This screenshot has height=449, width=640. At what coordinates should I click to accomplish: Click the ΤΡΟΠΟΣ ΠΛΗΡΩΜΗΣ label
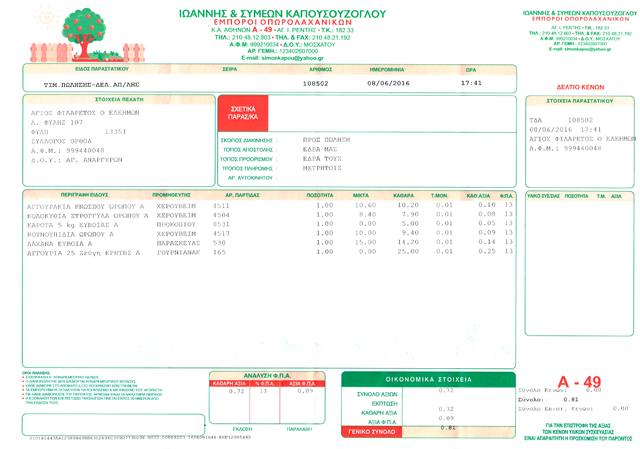point(247,169)
